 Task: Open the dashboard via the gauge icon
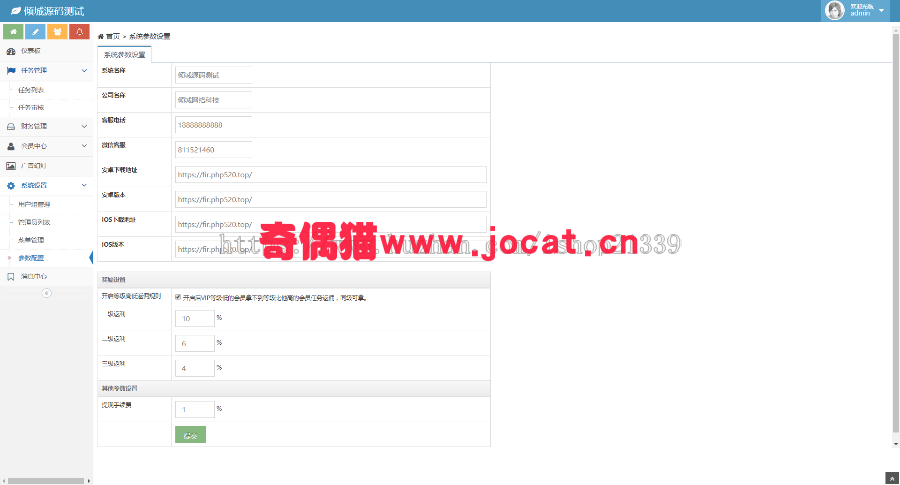(x=10, y=51)
